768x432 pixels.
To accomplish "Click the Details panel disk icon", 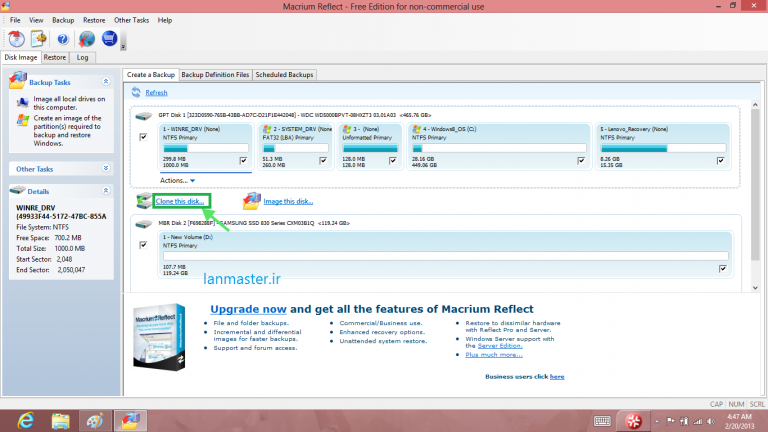I will (17, 190).
